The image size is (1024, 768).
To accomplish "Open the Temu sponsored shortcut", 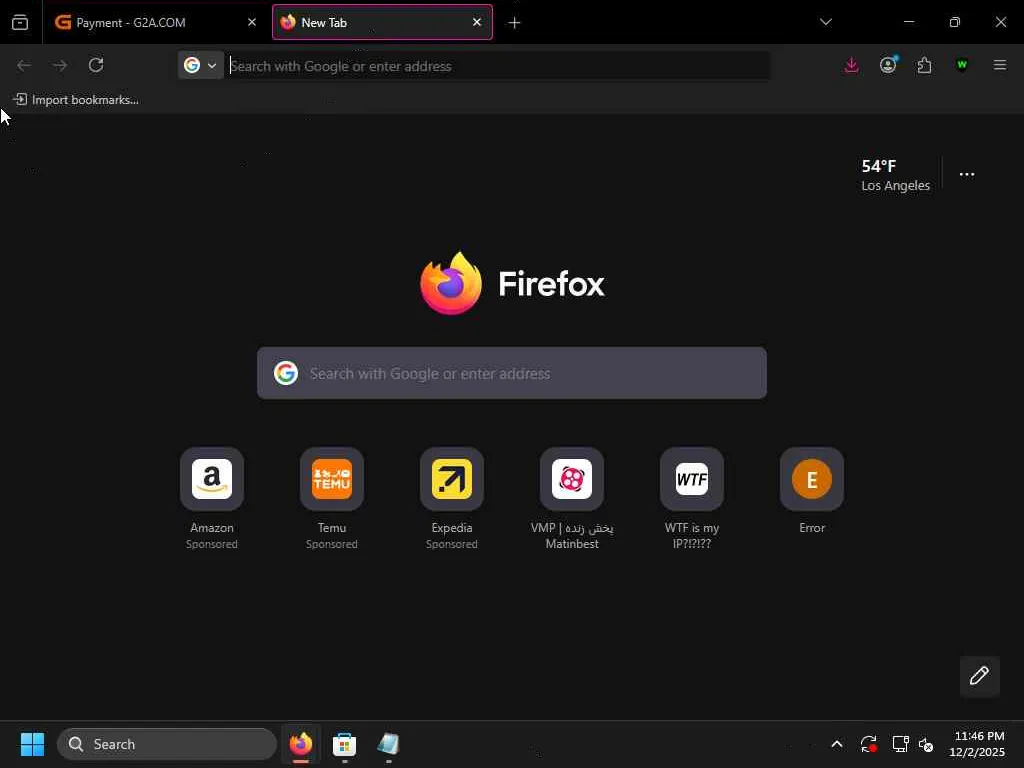I will (x=332, y=499).
